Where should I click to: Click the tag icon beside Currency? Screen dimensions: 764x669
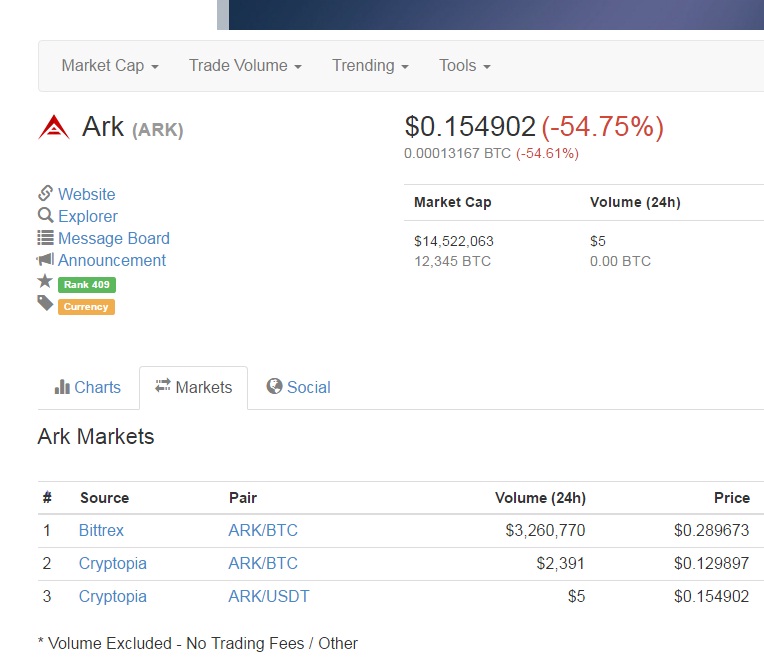(45, 303)
